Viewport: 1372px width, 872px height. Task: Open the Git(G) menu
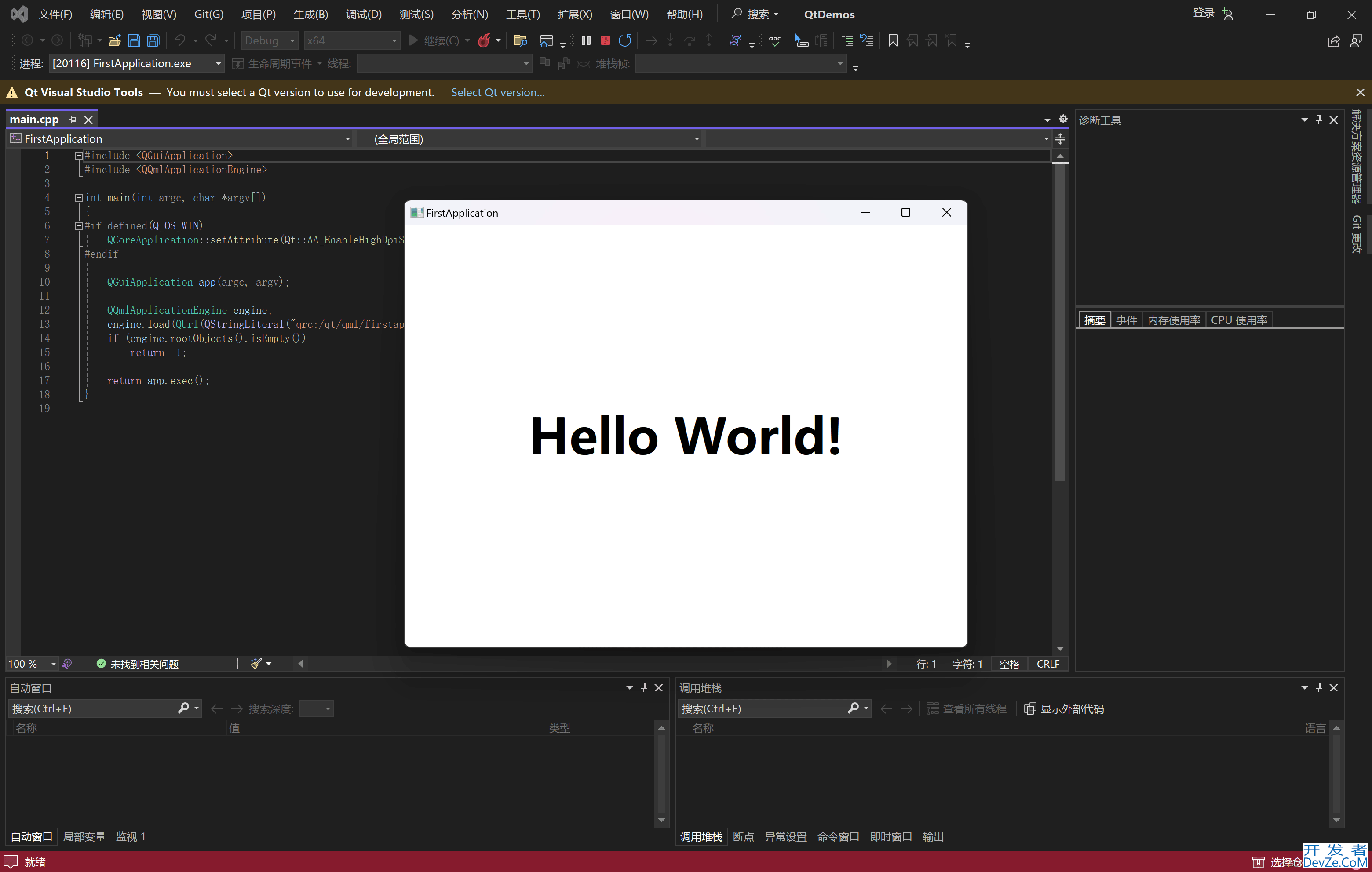(208, 14)
